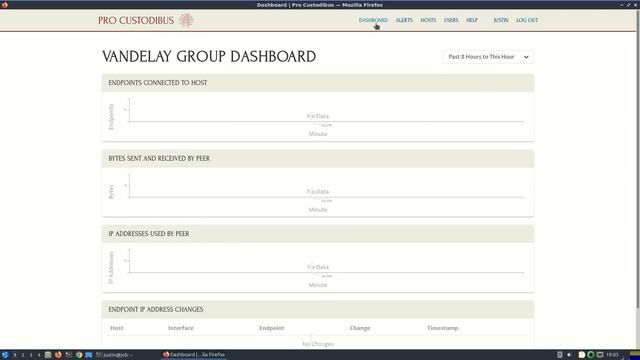Viewport: 640px width, 360px height.
Task: Switch to workspace 2 in the taskbar
Action: click(23, 355)
